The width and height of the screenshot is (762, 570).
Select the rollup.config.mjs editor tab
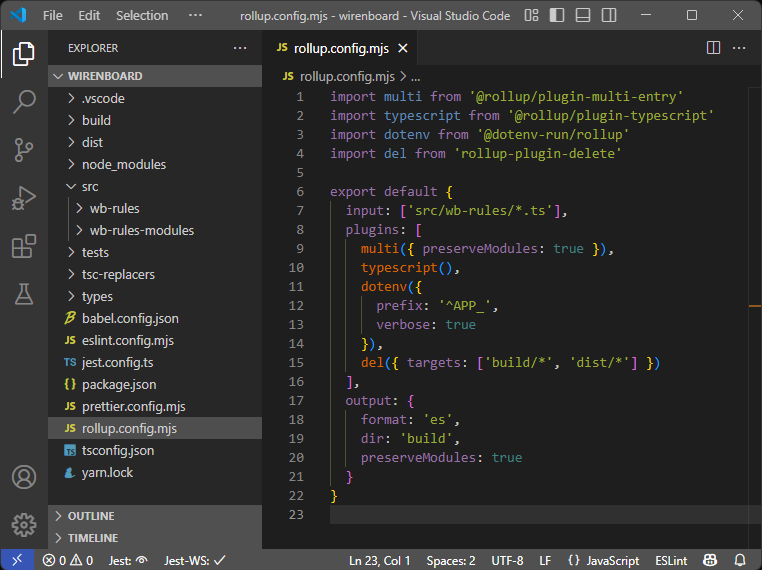coord(333,48)
